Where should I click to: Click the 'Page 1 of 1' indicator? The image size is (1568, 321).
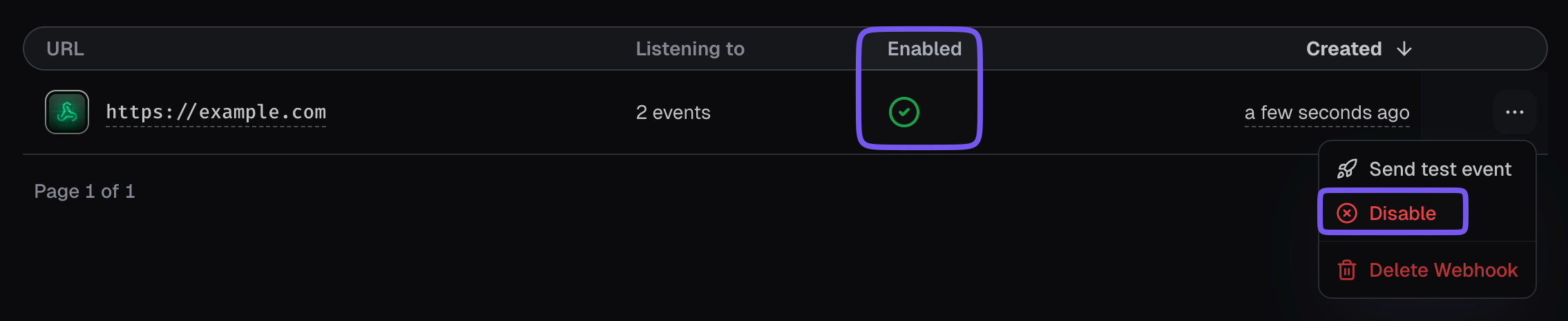click(x=84, y=192)
